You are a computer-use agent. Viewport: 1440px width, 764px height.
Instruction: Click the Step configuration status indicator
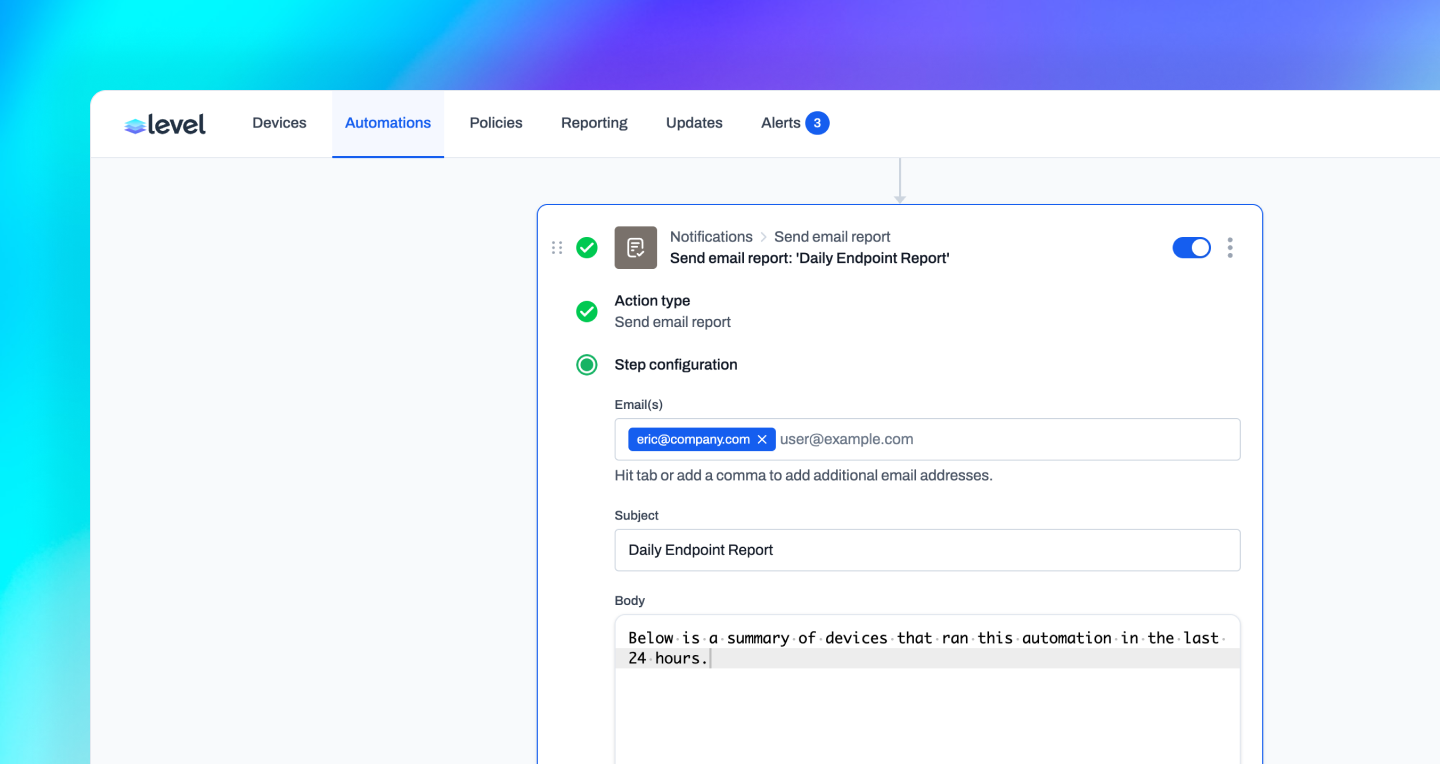pos(587,365)
